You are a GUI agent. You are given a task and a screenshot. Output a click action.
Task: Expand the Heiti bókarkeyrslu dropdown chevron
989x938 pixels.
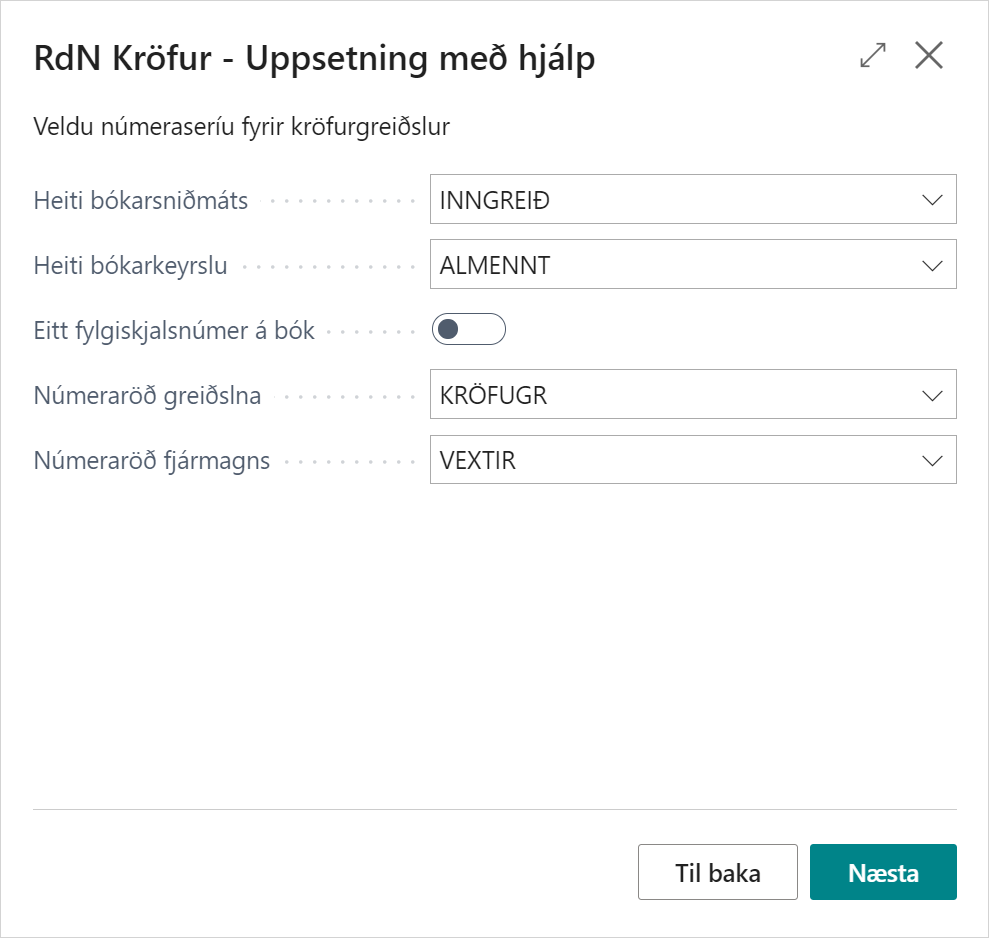932,265
